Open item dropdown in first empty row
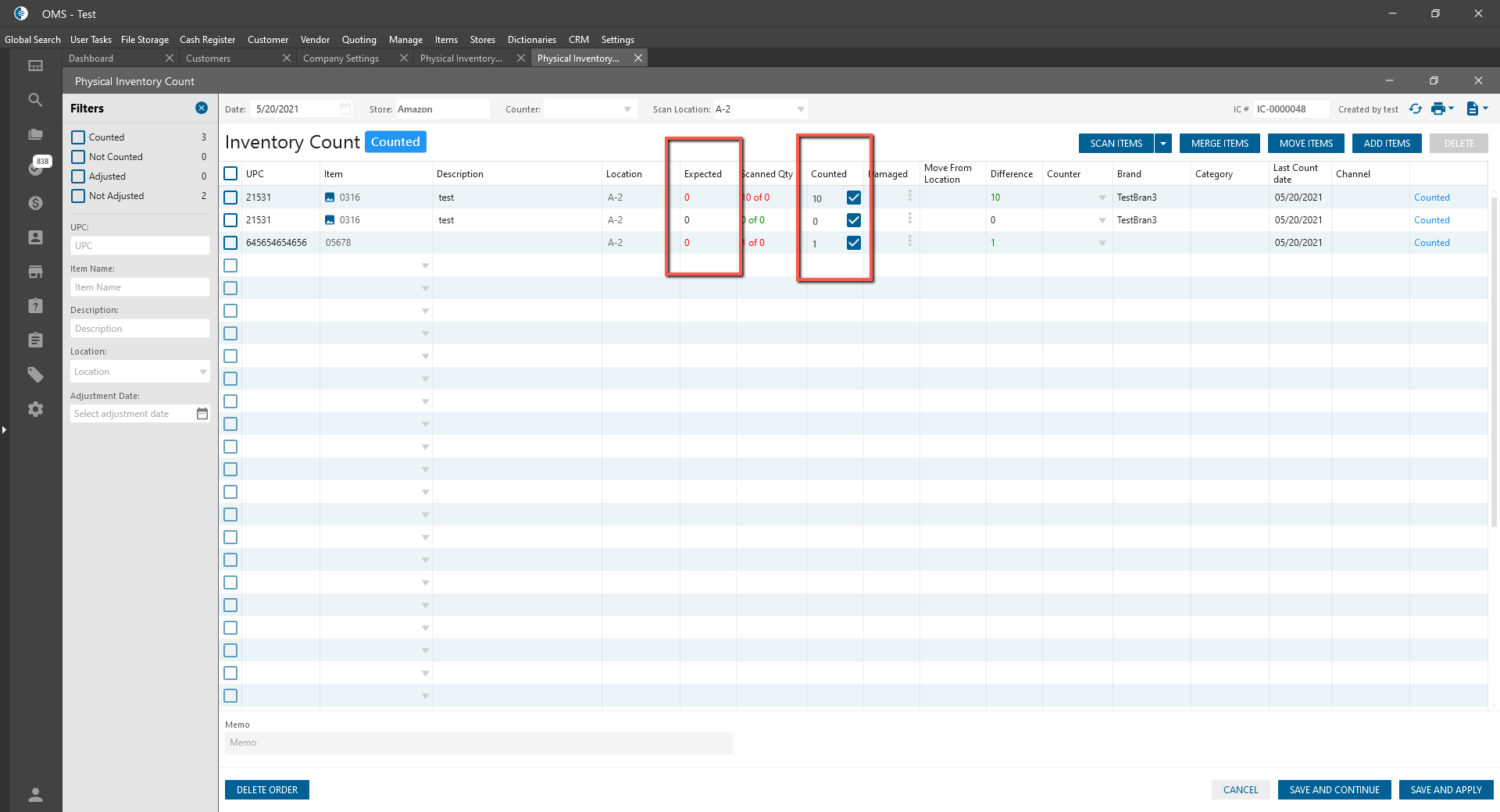Image resolution: width=1500 pixels, height=812 pixels. pos(426,266)
